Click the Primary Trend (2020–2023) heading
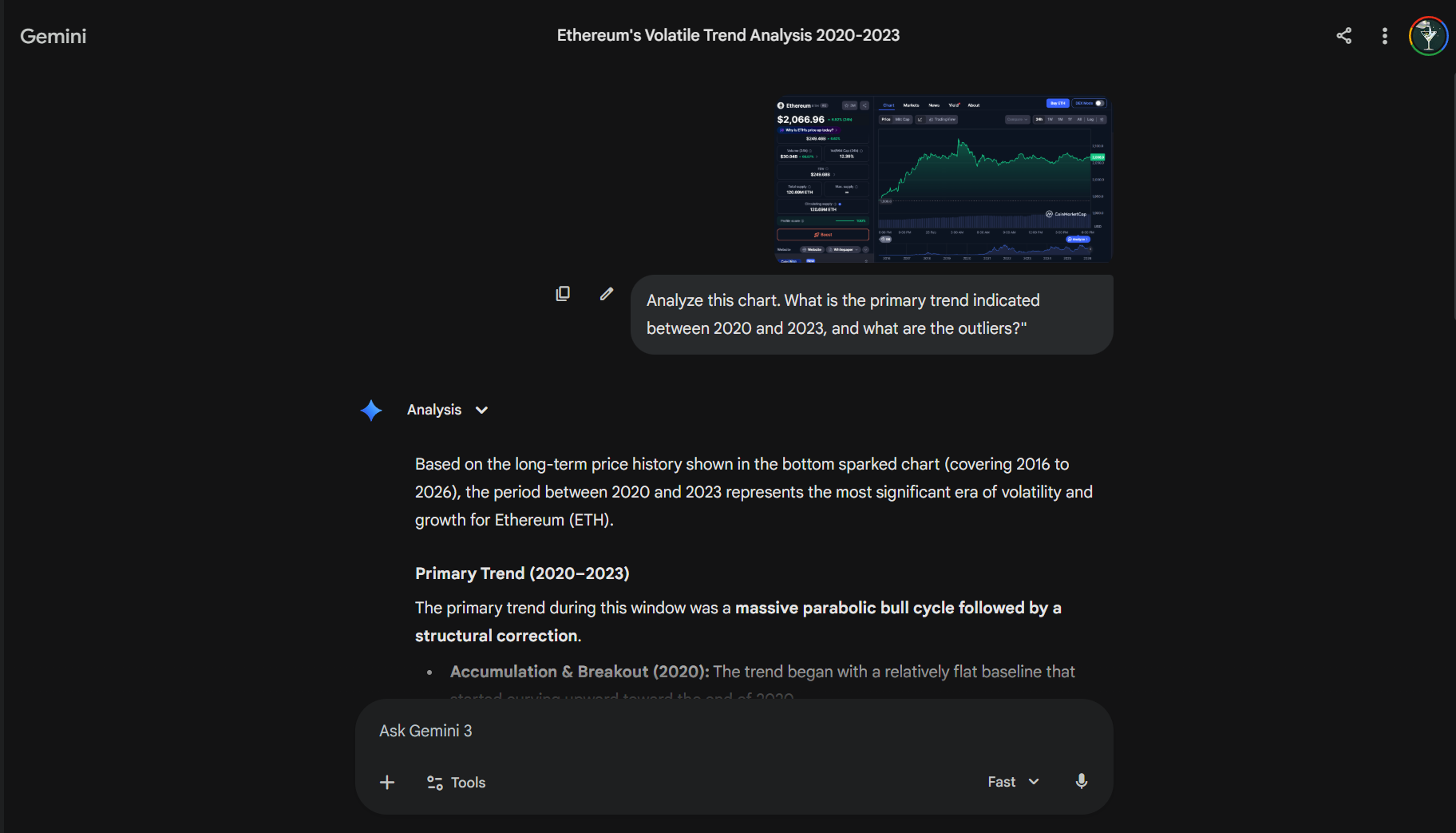Screen dimensions: 1456x833 click(x=522, y=573)
